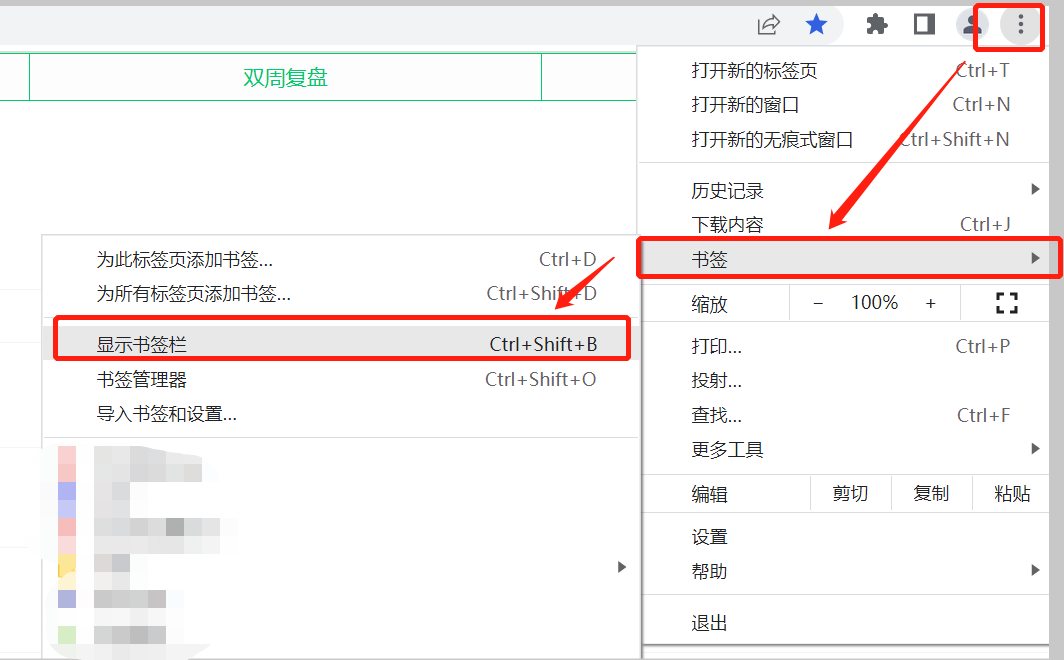Open the Extensions puzzle icon
The image size is (1064, 660).
click(x=877, y=25)
